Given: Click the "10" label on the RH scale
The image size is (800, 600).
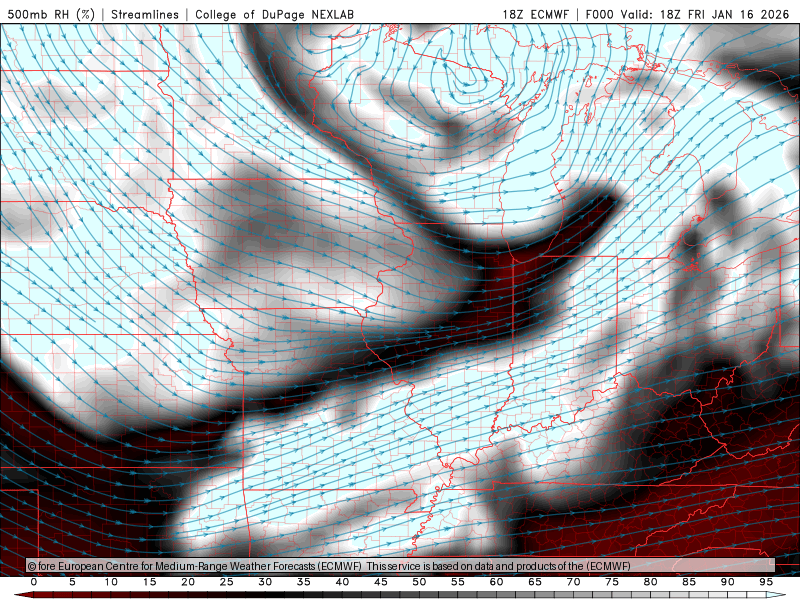Looking at the screenshot, I should point(111,582).
